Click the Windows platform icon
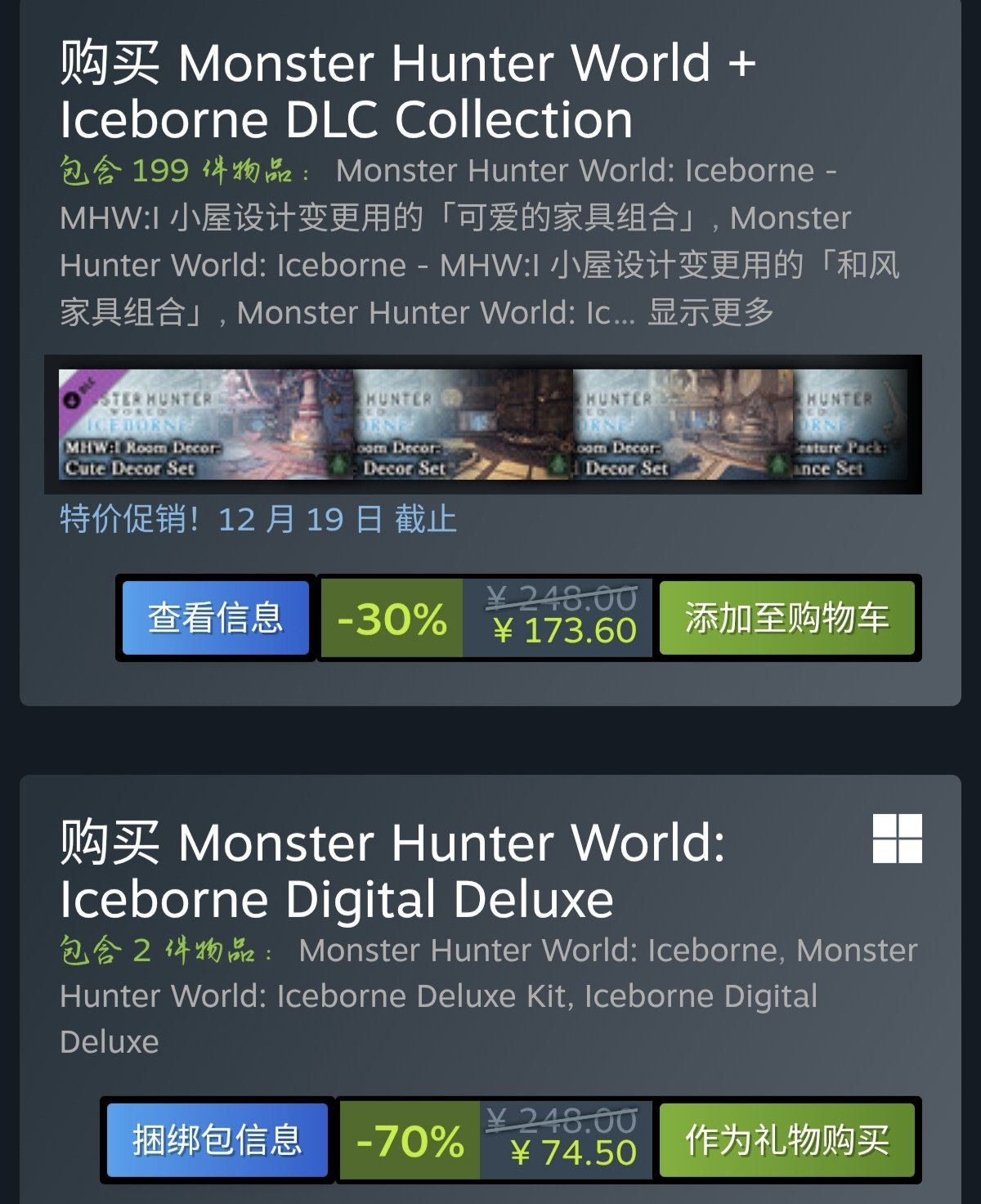 [x=897, y=838]
